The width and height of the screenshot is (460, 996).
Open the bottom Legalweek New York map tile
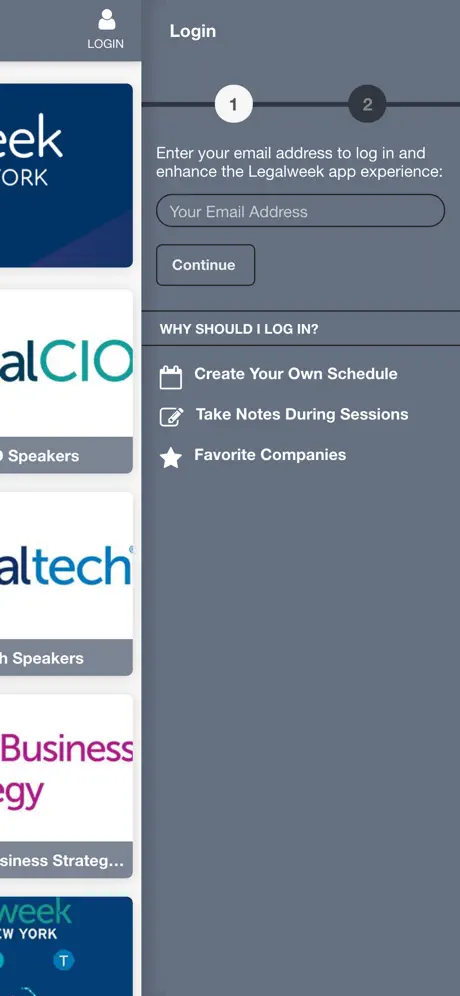coord(66,946)
